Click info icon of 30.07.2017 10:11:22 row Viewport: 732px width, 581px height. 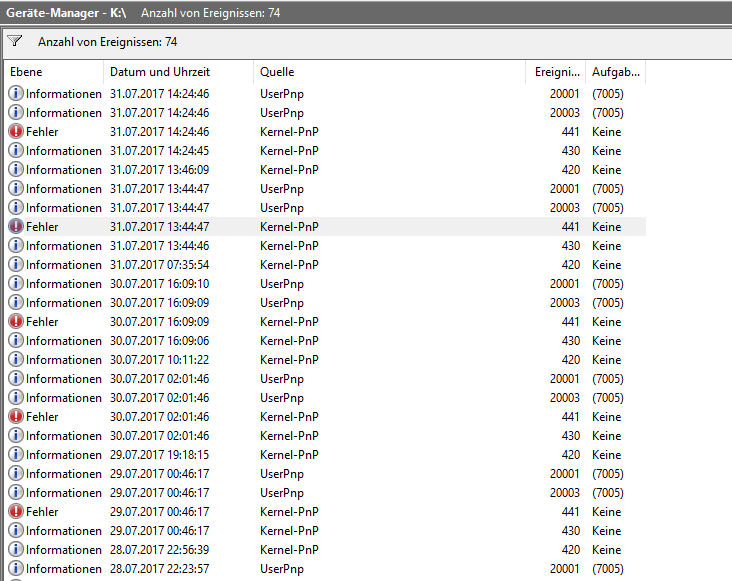click(16, 359)
